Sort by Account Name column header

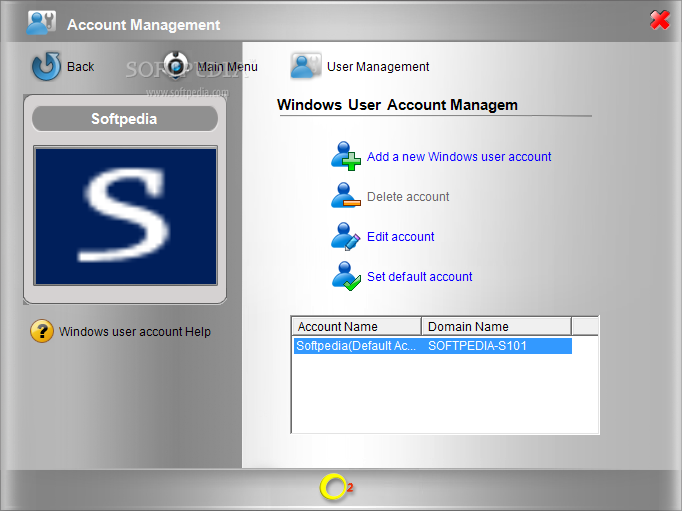click(356, 326)
